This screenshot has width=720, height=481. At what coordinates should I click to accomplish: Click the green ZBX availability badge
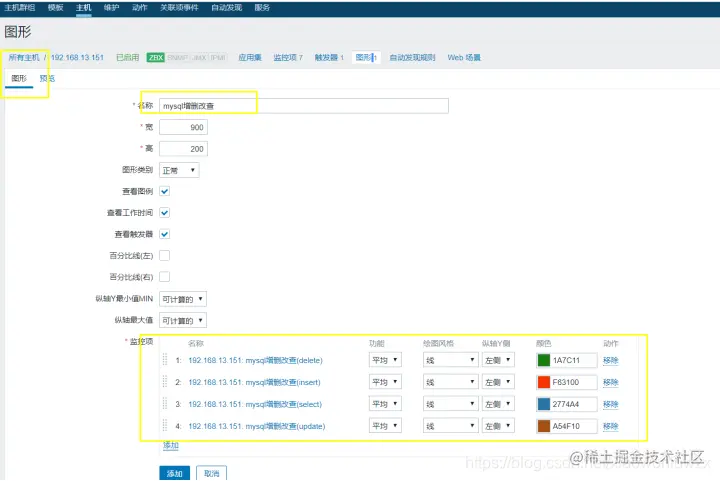tap(156, 57)
